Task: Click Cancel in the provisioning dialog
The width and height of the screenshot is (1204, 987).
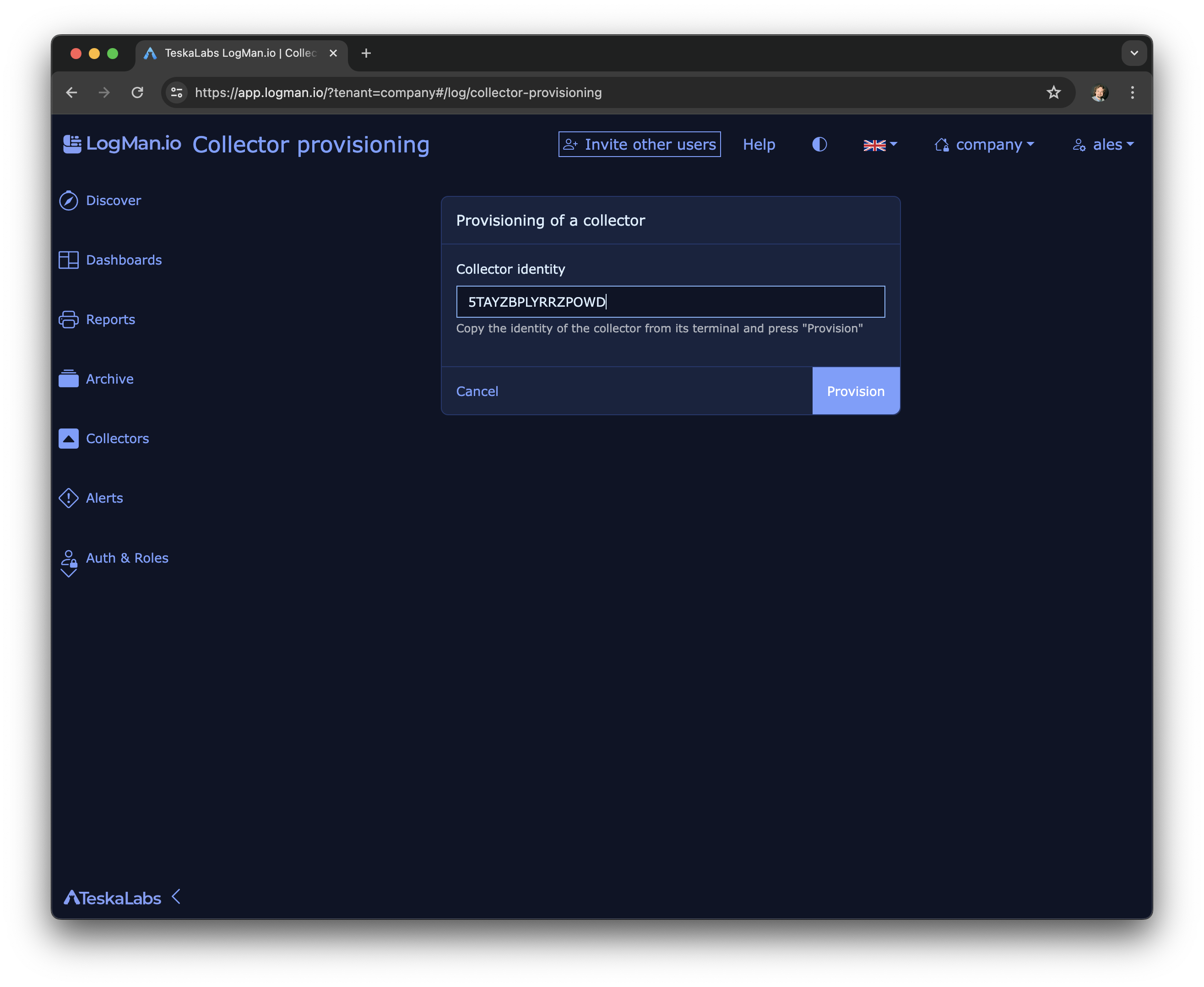Action: 477,391
